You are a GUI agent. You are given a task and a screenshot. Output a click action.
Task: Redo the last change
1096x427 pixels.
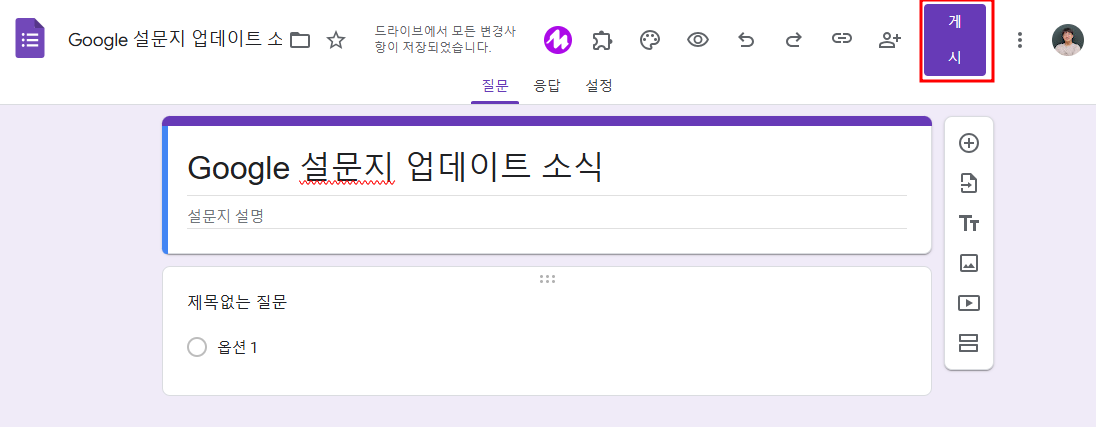[x=793, y=40]
